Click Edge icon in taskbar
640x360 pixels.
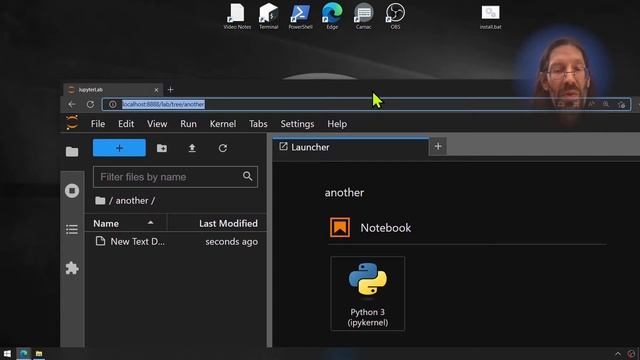[x=24, y=353]
